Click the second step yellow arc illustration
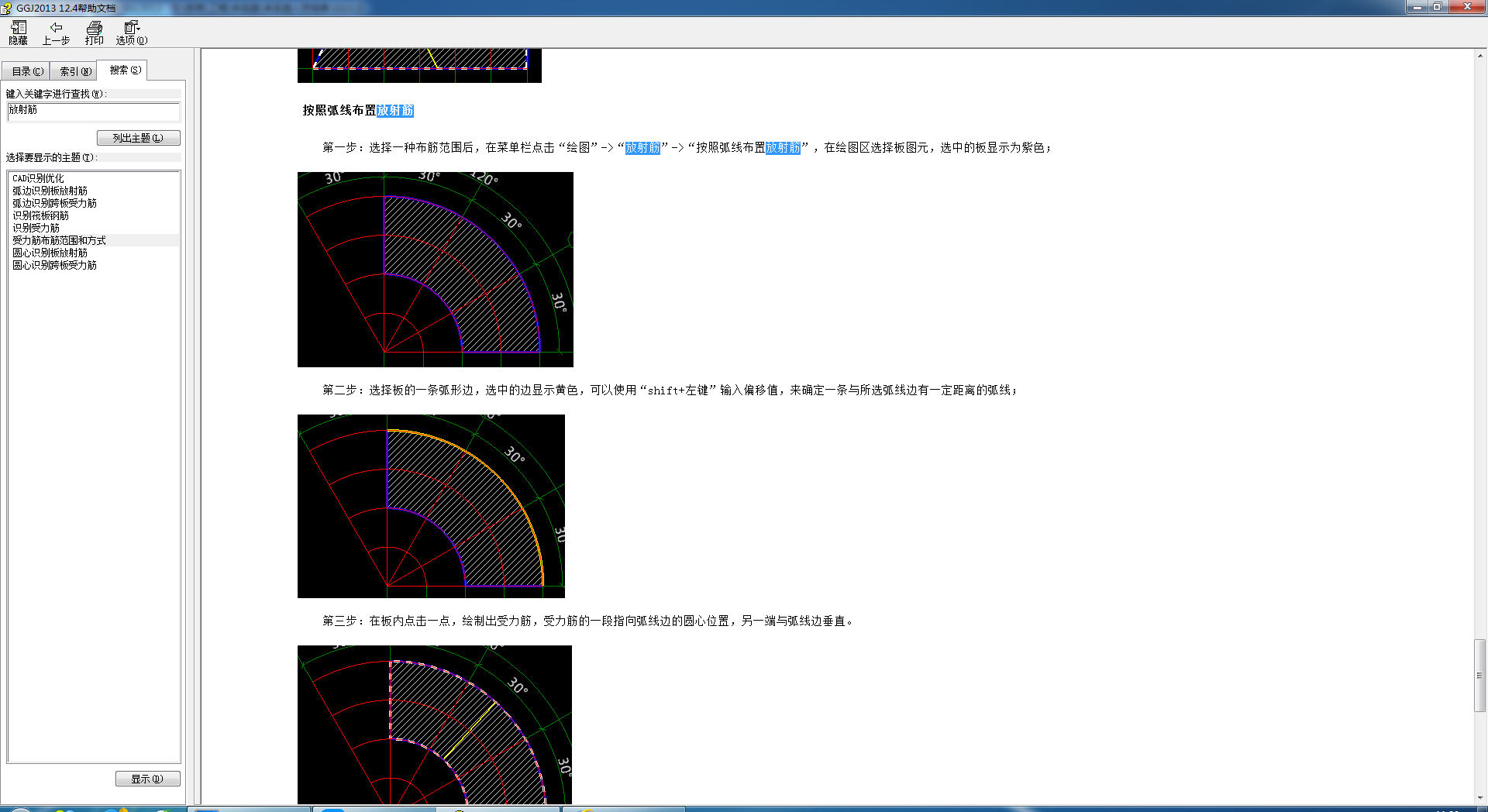Image resolution: width=1488 pixels, height=812 pixels. [431, 506]
